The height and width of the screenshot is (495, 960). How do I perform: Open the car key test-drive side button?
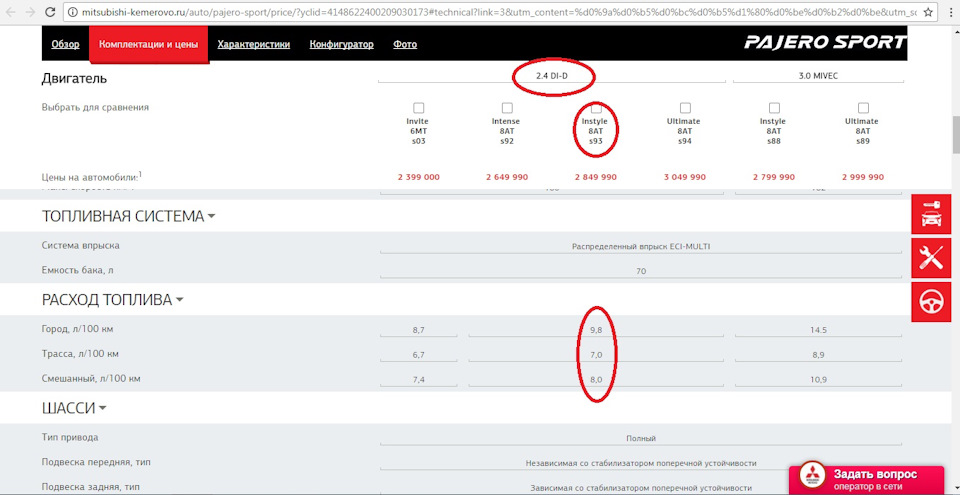click(931, 214)
